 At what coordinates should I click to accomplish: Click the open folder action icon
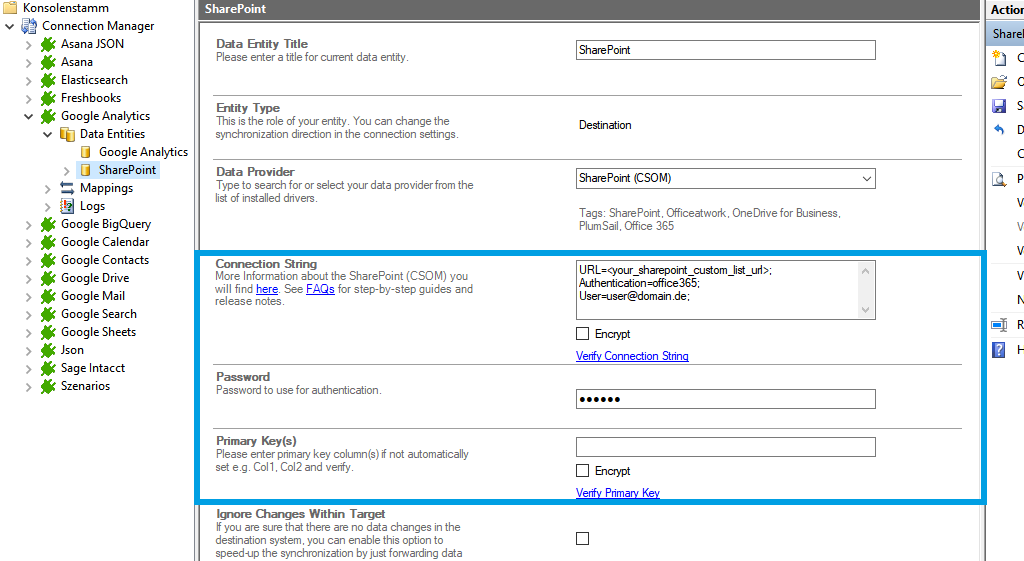(x=998, y=82)
